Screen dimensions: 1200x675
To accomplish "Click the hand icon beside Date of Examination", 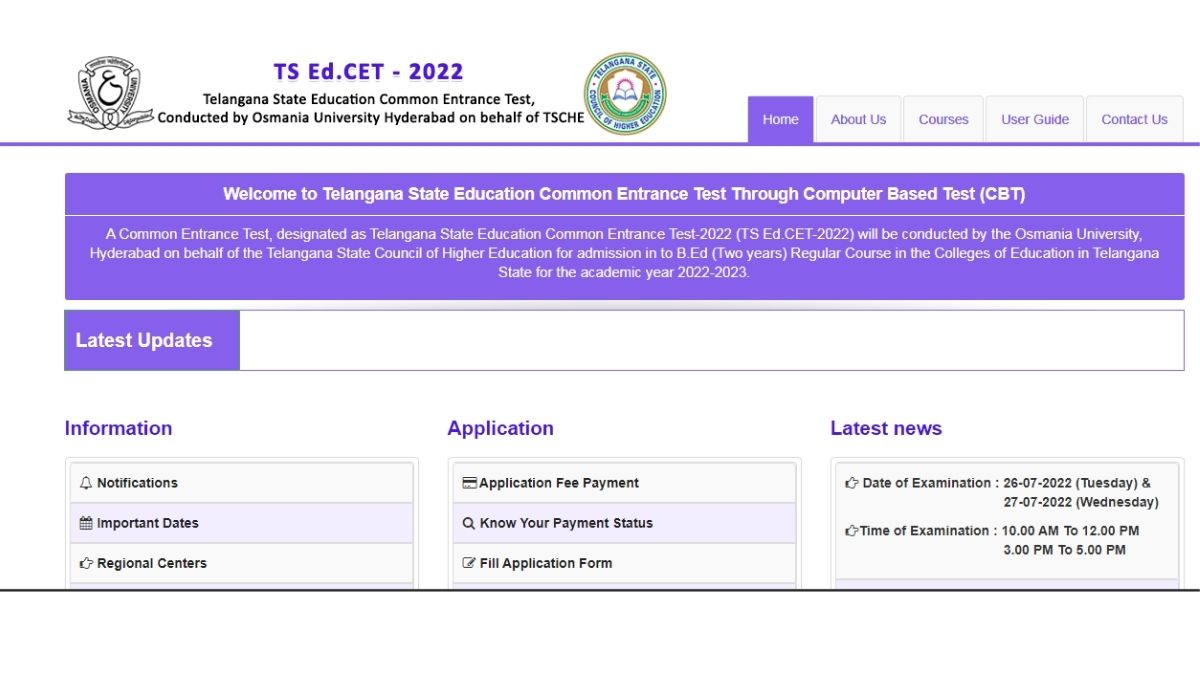I will (x=852, y=483).
